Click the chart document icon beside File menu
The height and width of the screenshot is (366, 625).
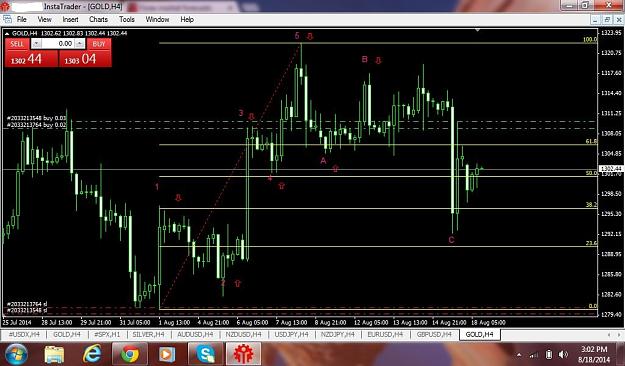(7, 19)
